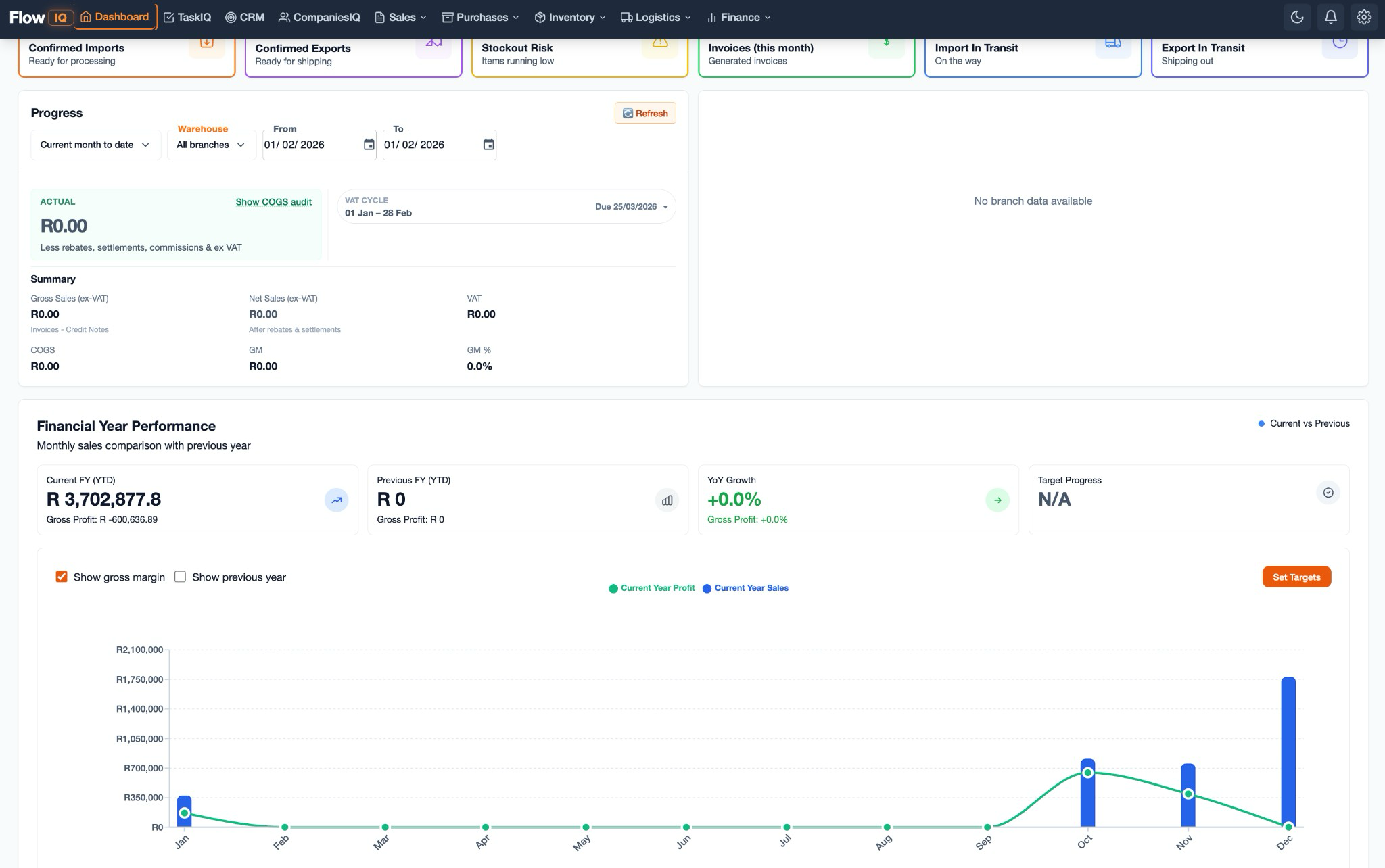The height and width of the screenshot is (868, 1385).
Task: Open the Show COGS audit link
Action: (x=273, y=201)
